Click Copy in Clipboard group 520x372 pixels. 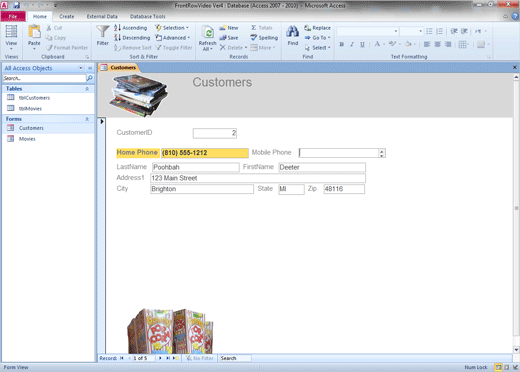tap(56, 38)
